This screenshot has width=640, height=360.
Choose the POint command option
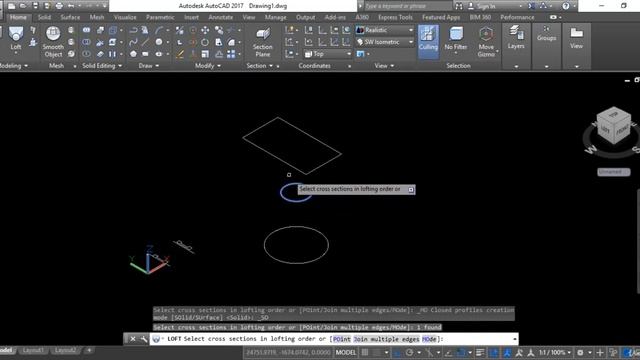click(342, 339)
